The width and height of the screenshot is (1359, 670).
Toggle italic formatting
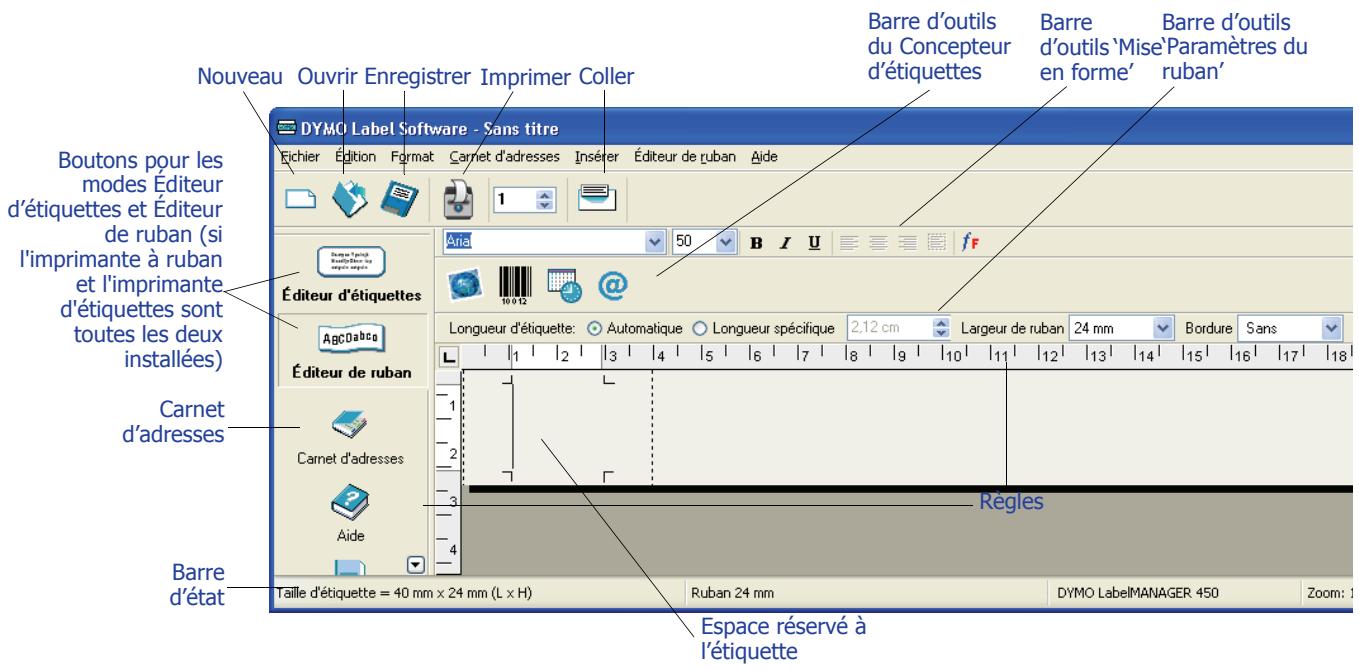coord(786,241)
